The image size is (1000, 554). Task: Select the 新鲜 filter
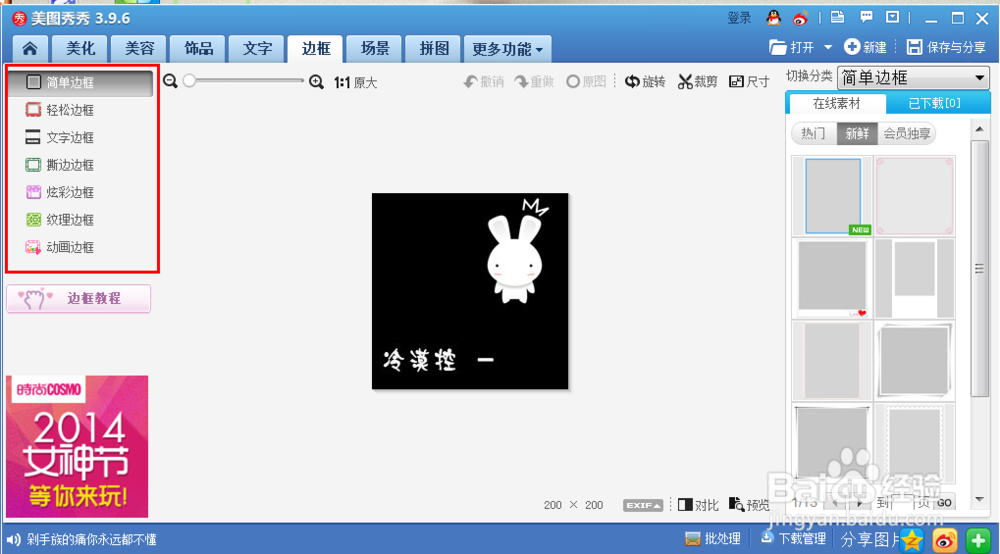tap(857, 133)
